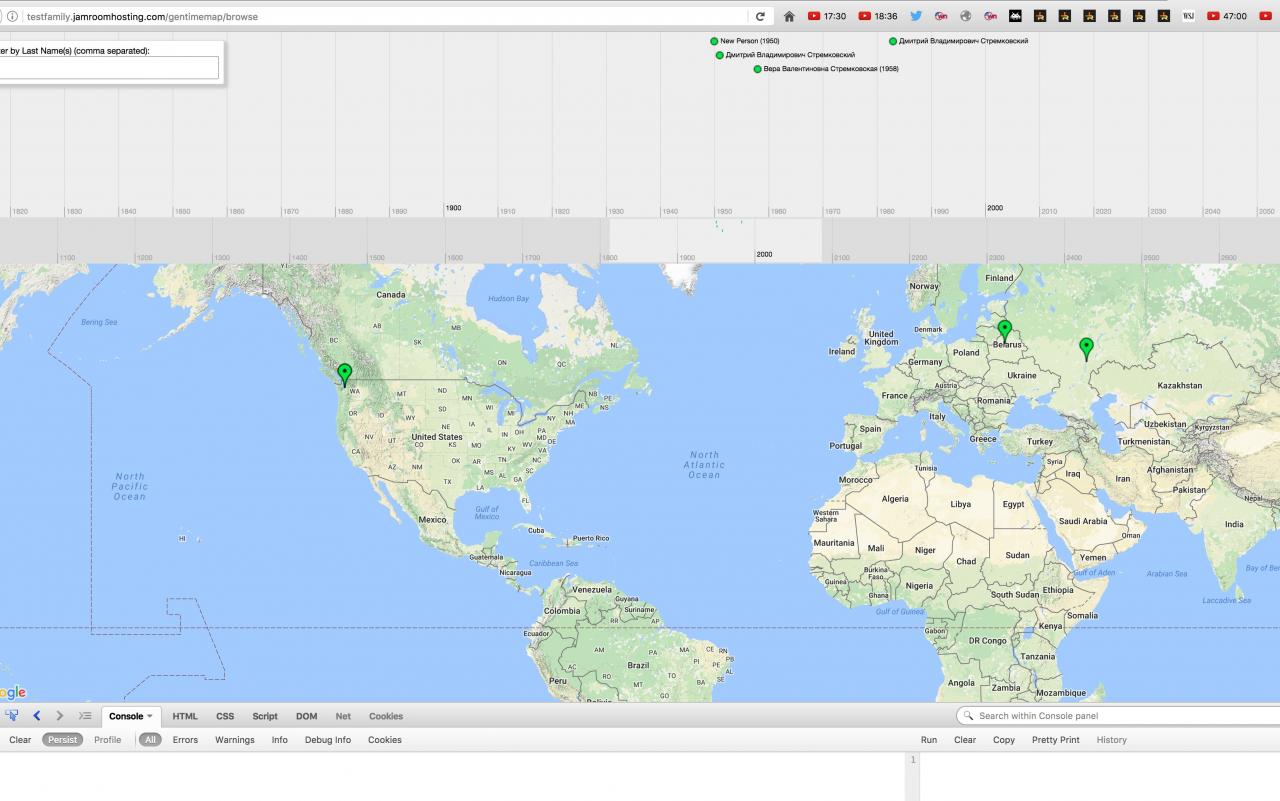Click the Clear console button
The height and width of the screenshot is (801, 1280).
click(20, 740)
